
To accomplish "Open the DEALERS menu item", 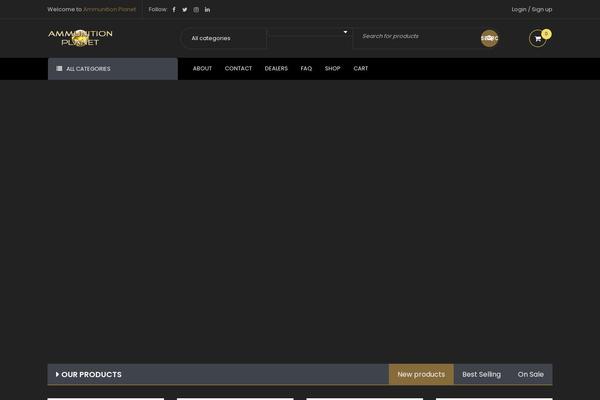I will (x=276, y=69).
